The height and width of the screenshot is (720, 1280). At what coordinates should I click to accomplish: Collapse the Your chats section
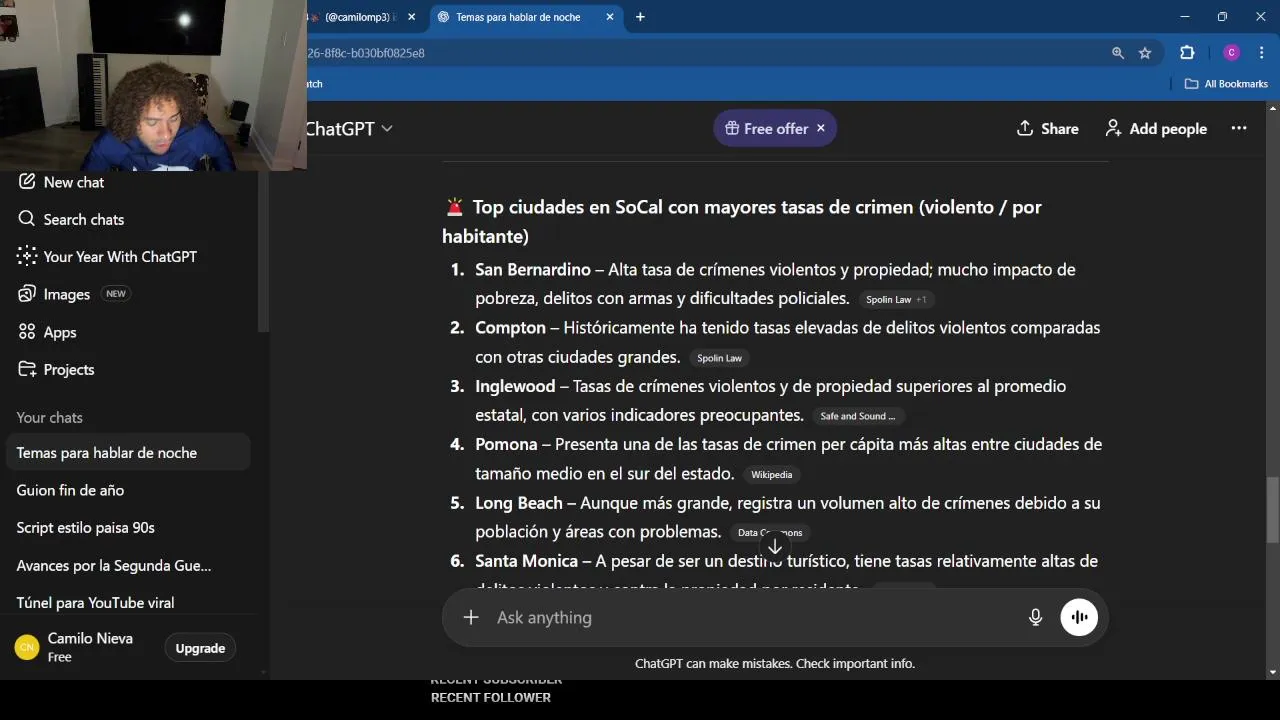pyautogui.click(x=50, y=417)
